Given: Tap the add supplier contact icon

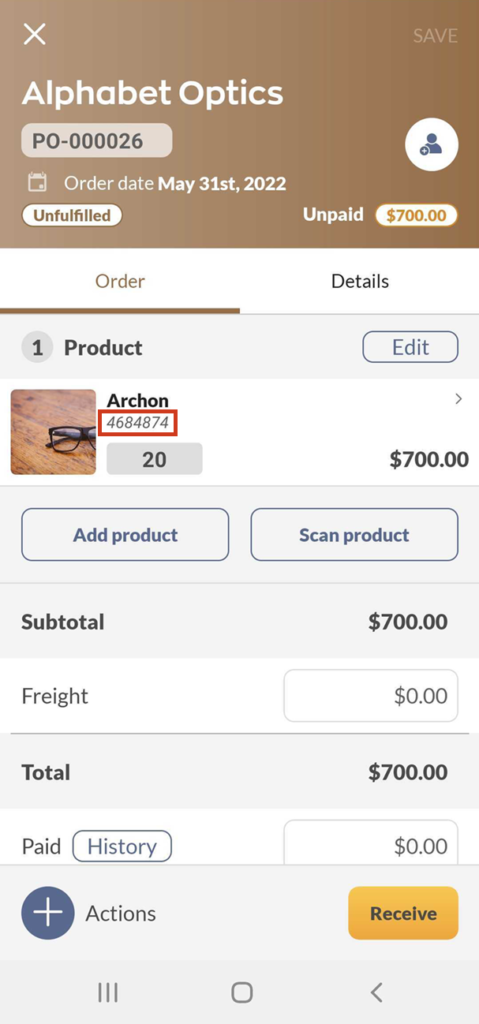Looking at the screenshot, I should tap(431, 145).
